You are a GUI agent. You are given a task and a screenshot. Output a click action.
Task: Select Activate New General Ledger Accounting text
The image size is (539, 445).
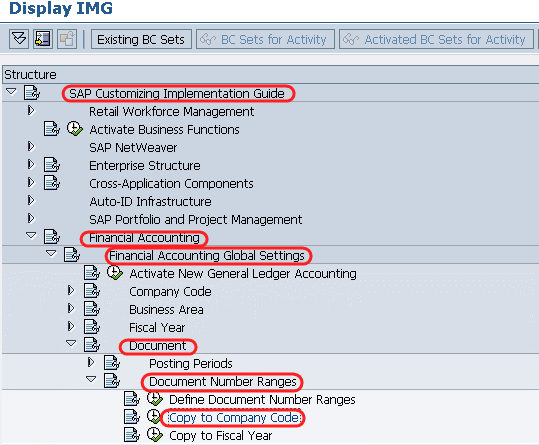[x=243, y=274]
